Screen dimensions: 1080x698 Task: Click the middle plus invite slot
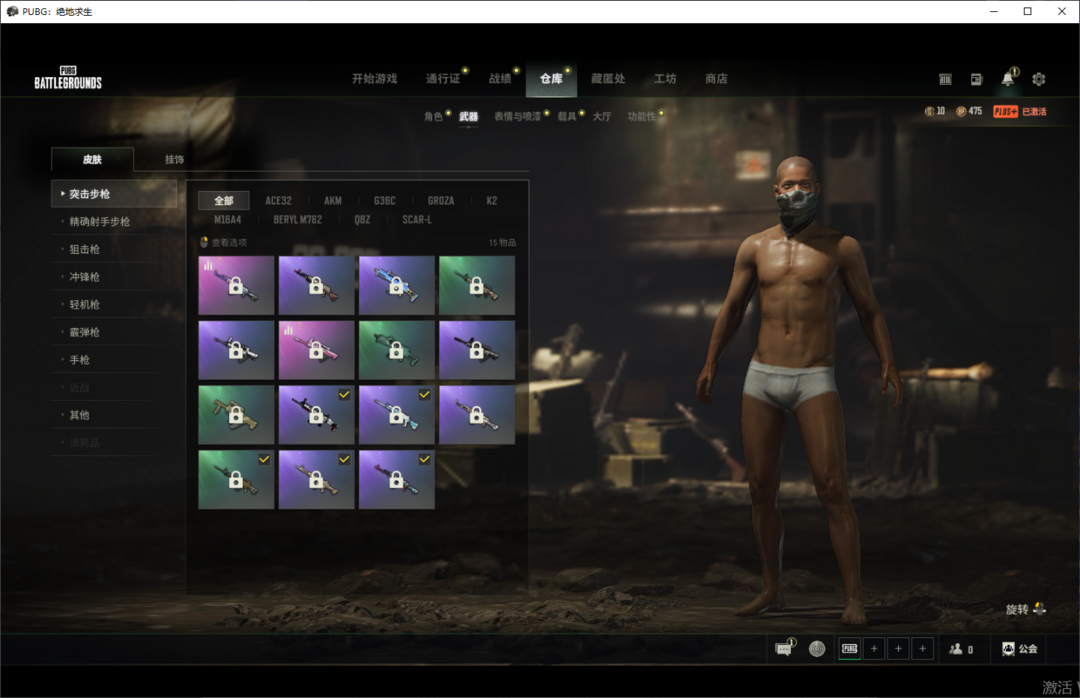(898, 648)
